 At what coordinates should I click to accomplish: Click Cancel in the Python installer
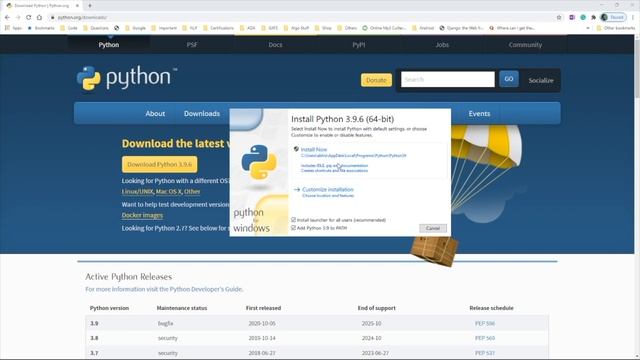coord(433,228)
